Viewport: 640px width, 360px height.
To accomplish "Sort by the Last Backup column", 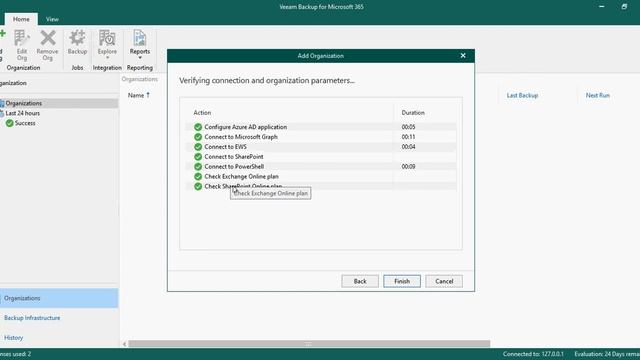I will pyautogui.click(x=522, y=95).
